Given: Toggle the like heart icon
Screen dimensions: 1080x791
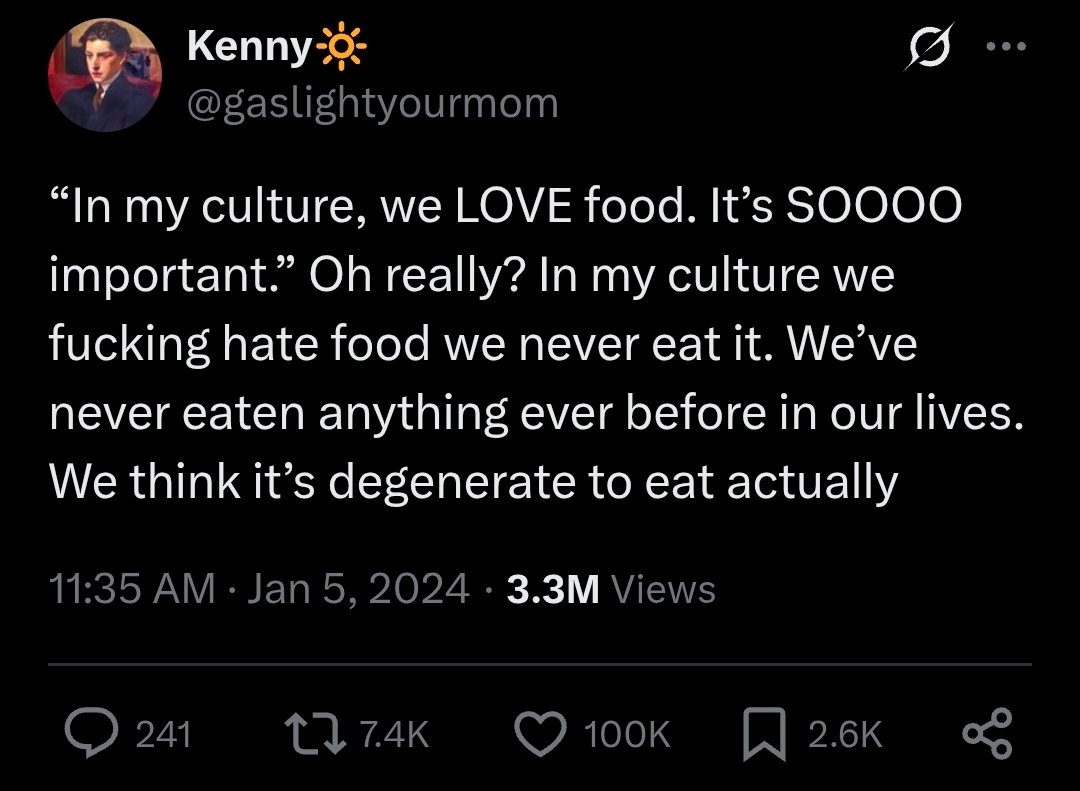Looking at the screenshot, I should click(x=541, y=735).
